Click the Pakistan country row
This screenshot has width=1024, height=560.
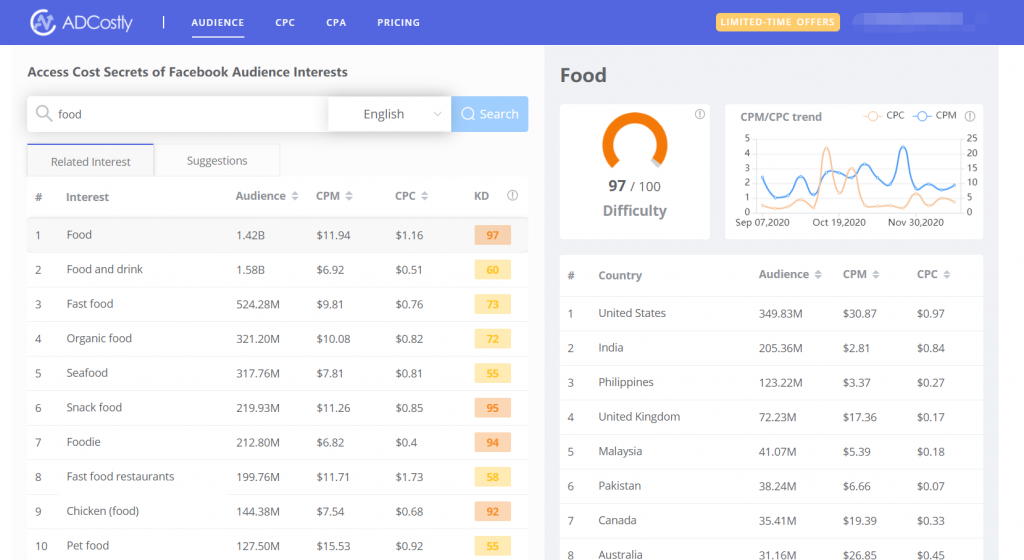tap(771, 486)
